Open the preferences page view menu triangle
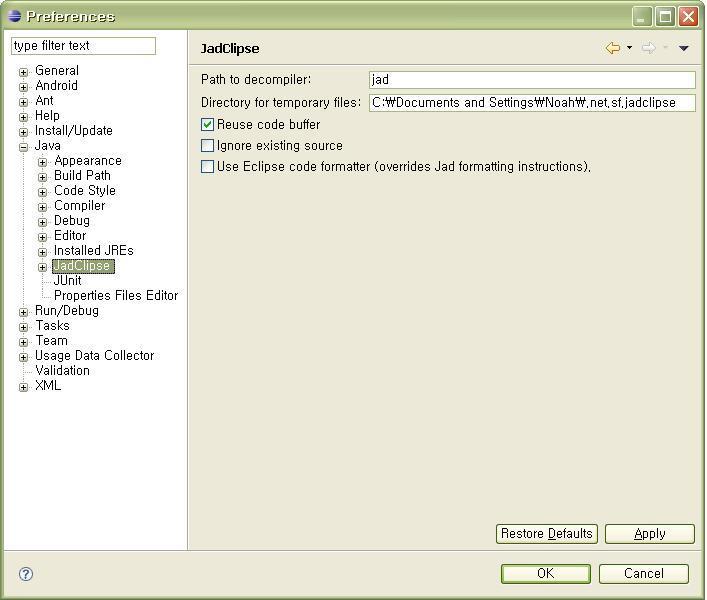This screenshot has height=600, width=707. click(684, 48)
